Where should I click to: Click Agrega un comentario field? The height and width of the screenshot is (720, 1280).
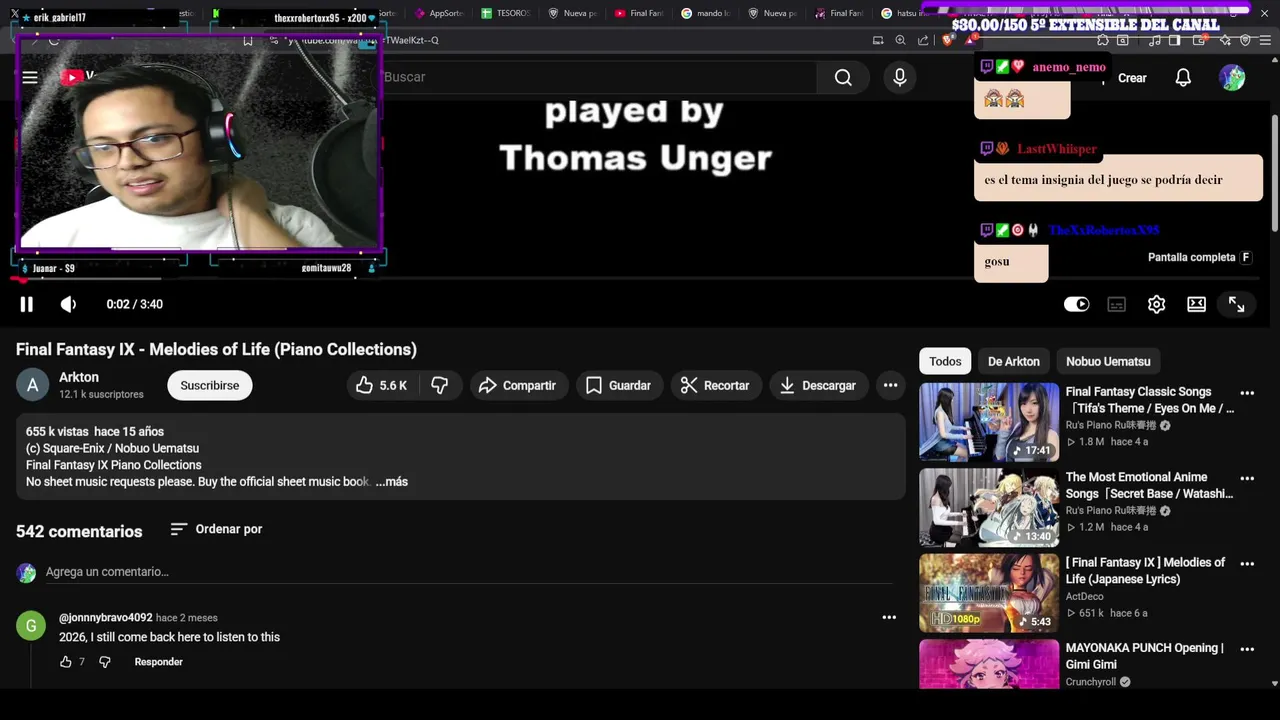click(x=469, y=572)
